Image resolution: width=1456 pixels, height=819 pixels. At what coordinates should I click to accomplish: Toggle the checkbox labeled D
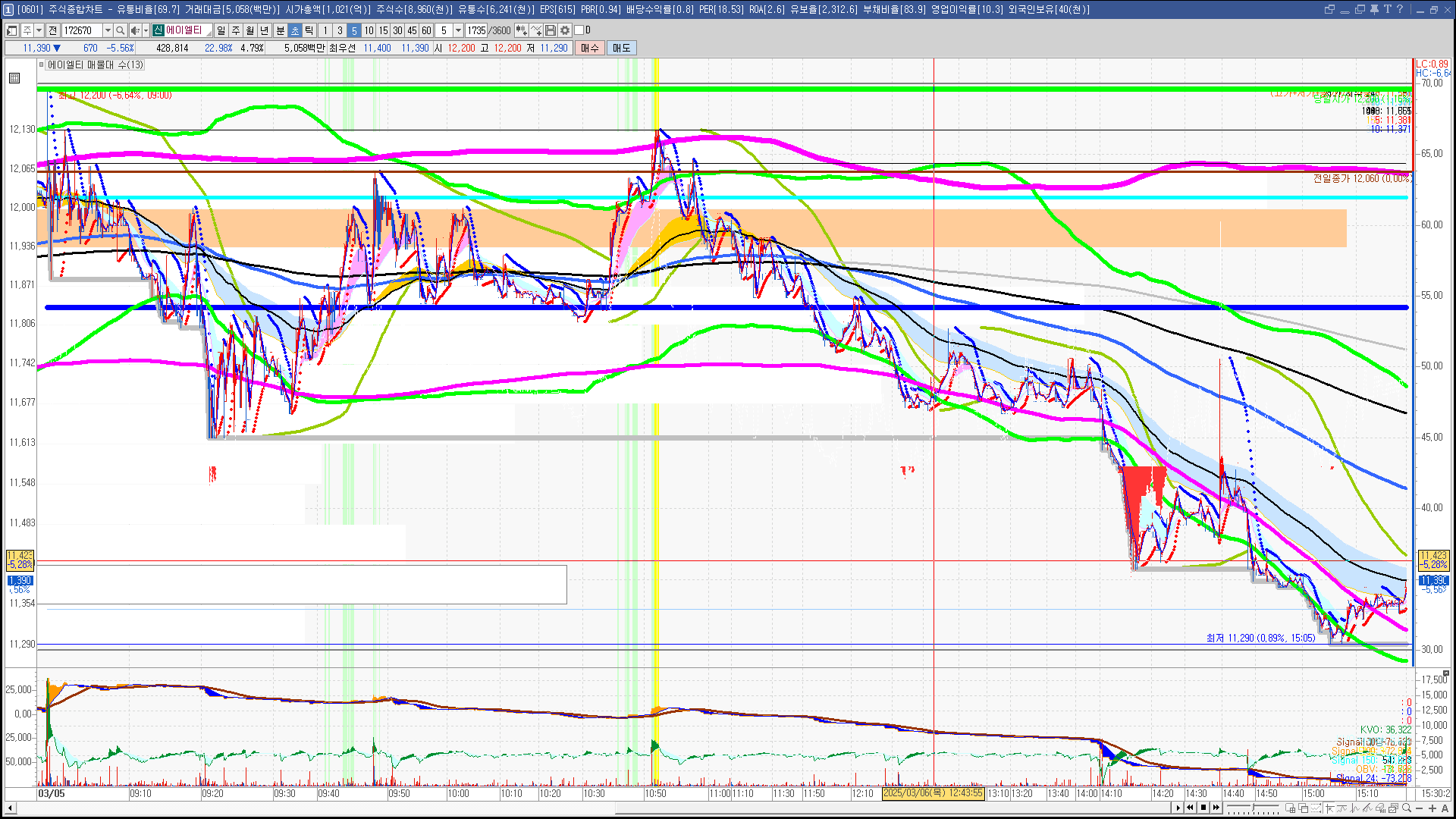pyautogui.click(x=579, y=30)
